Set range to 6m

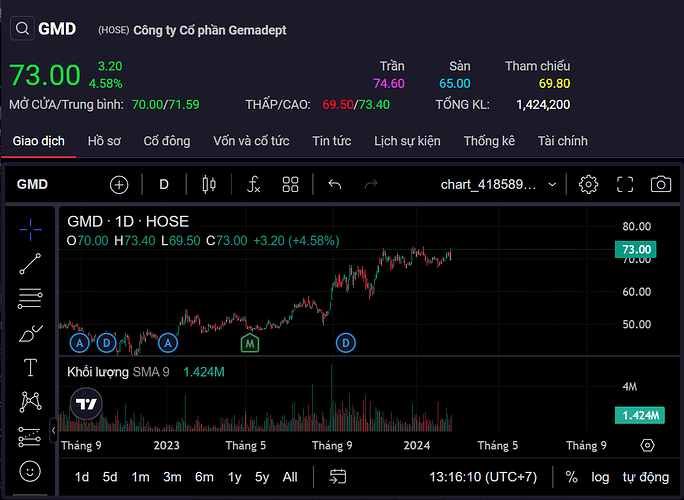coord(204,477)
